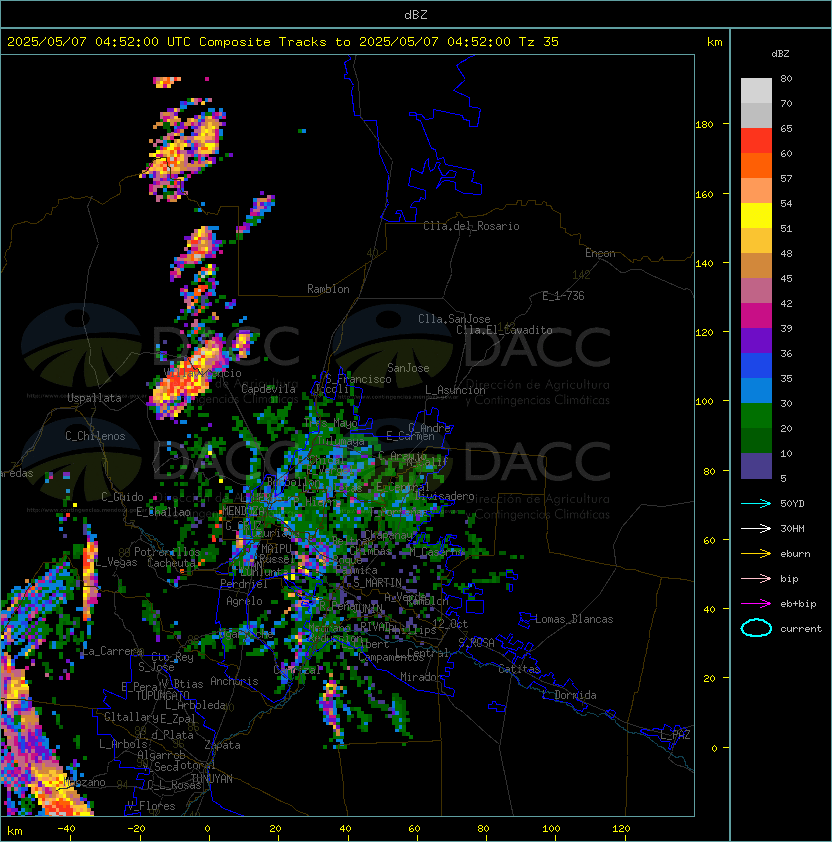
Task: Select the light grey 70-80 dBZ swatch
Action: click(x=756, y=91)
